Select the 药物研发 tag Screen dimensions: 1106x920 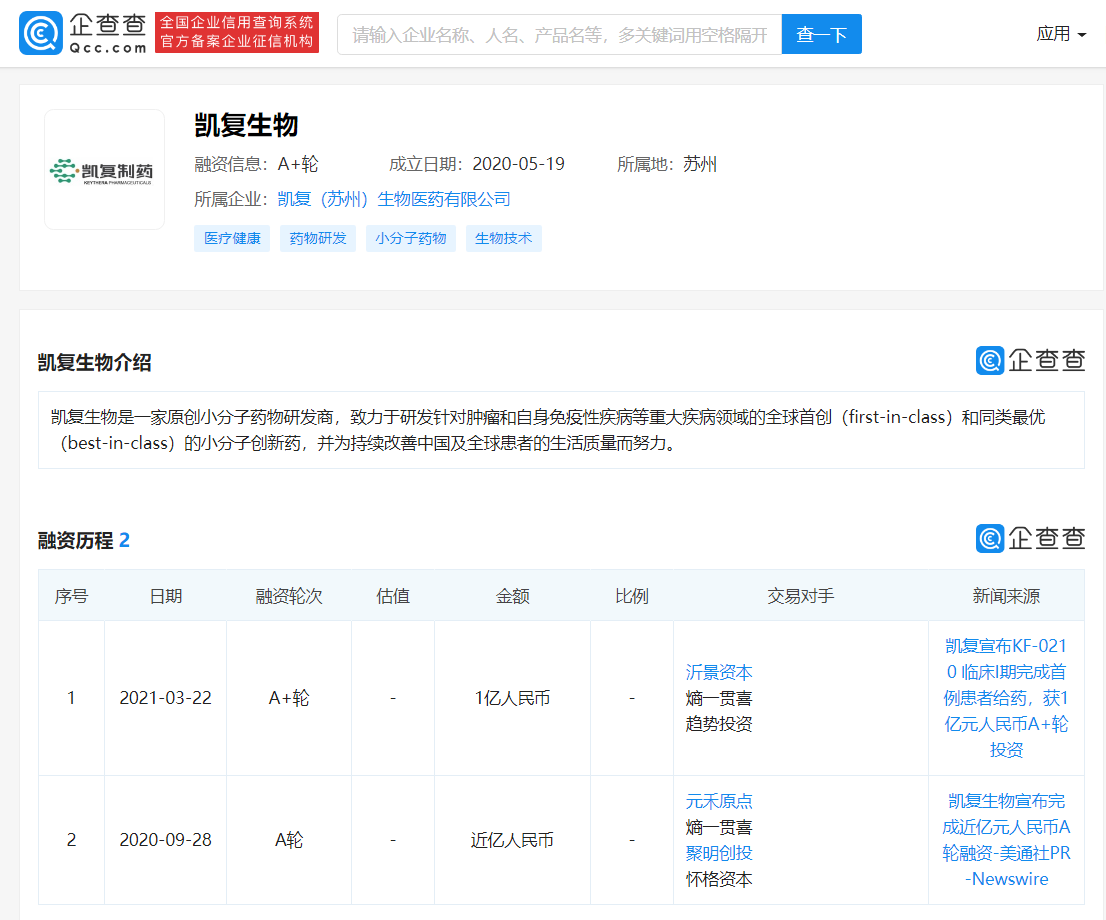pyautogui.click(x=317, y=238)
